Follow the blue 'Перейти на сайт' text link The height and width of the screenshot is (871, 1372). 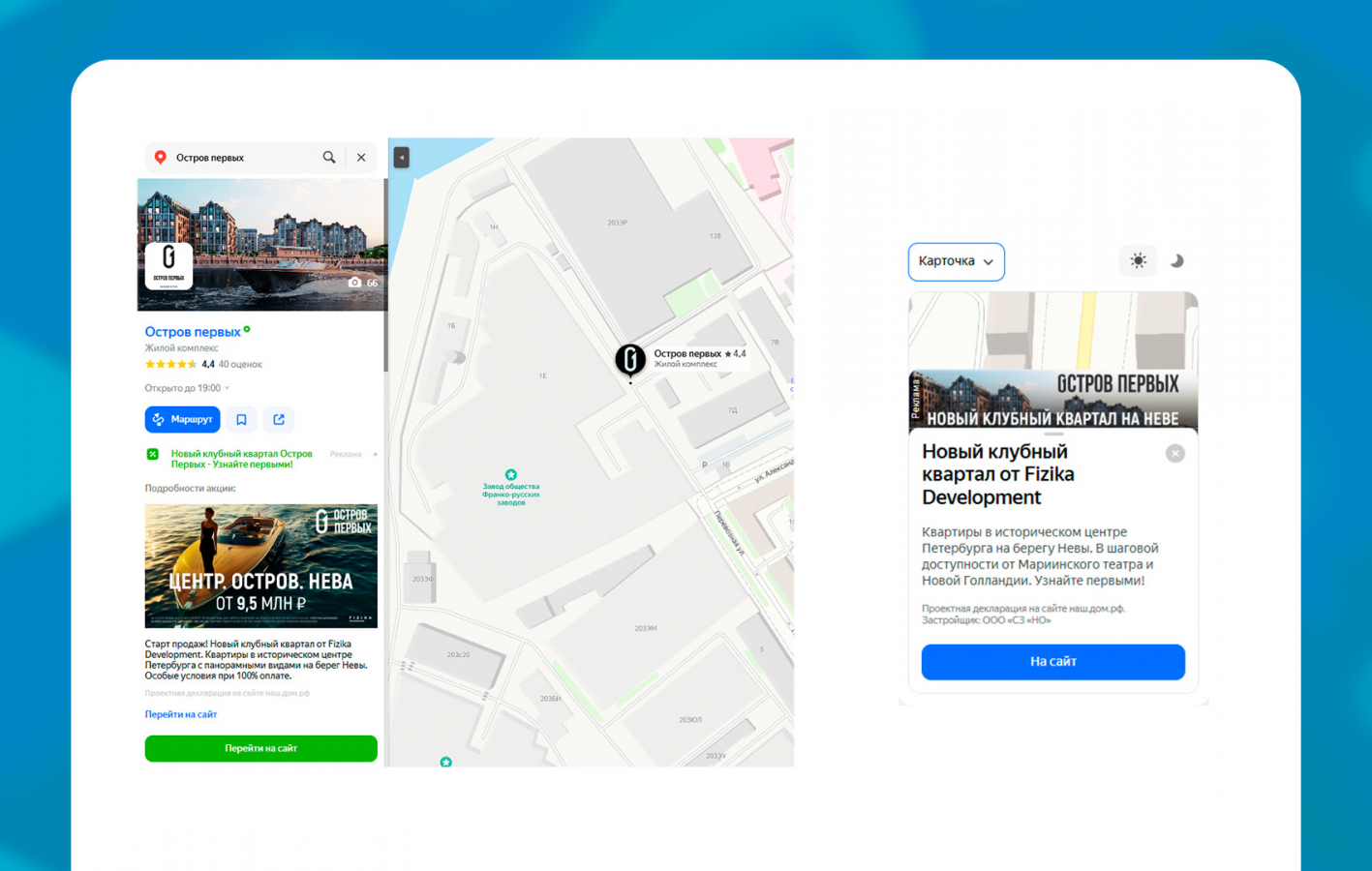pyautogui.click(x=181, y=714)
